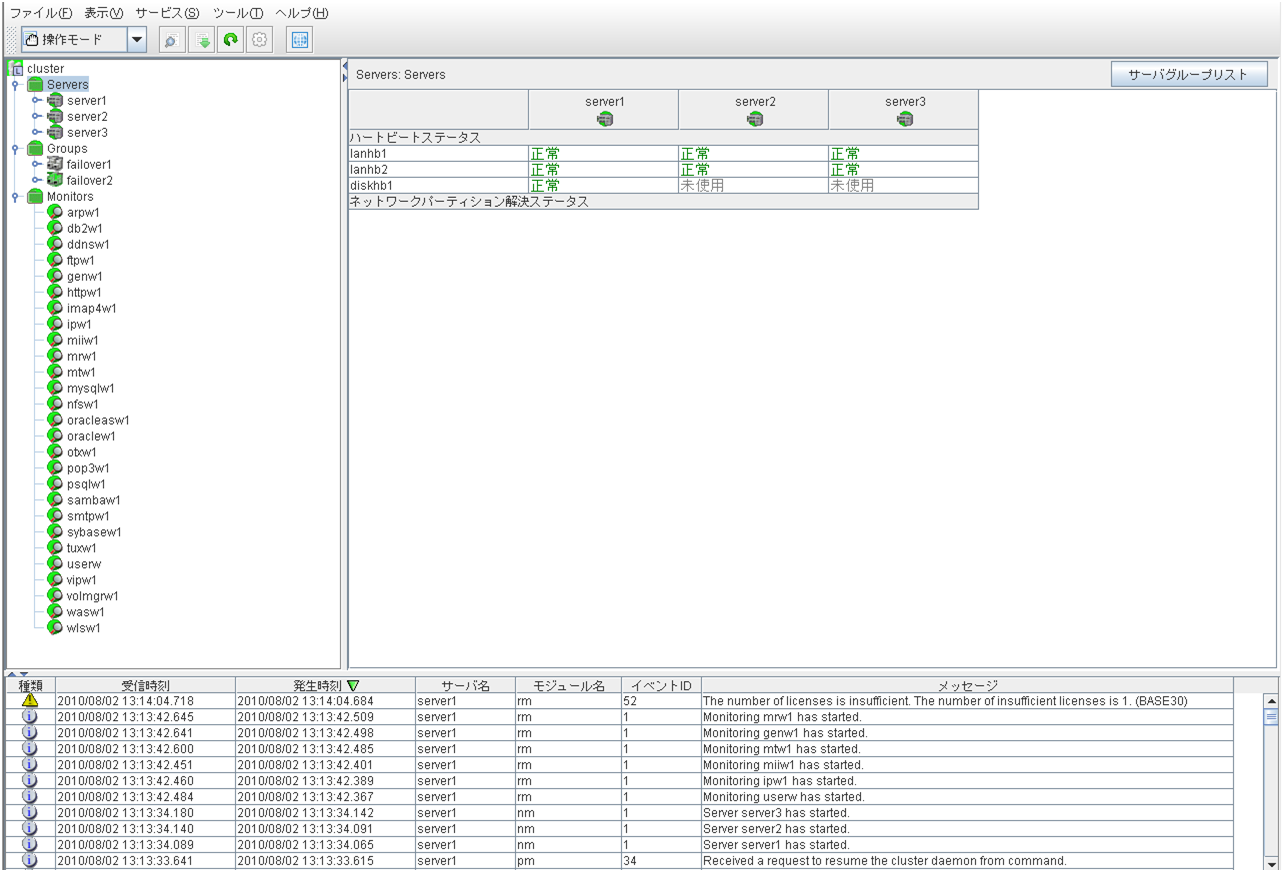Click the サーバグループリスト button
This screenshot has height=872, width=1284.
pos(1188,75)
